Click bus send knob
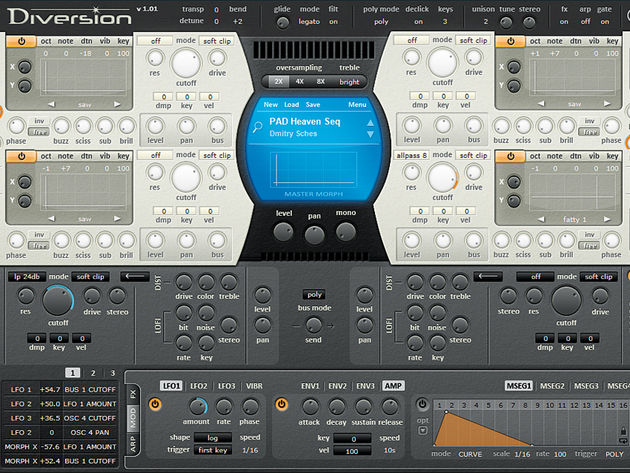 (x=313, y=325)
